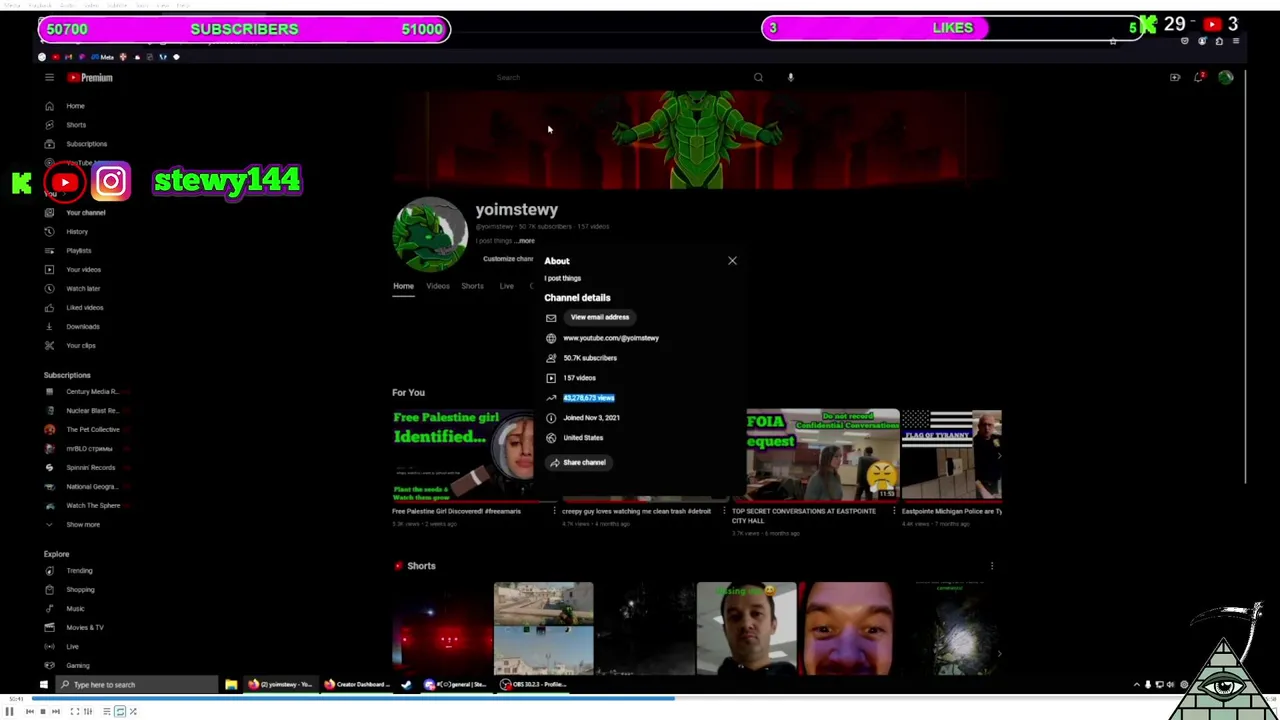
Task: Switch to the channel Videos tab
Action: (438, 286)
